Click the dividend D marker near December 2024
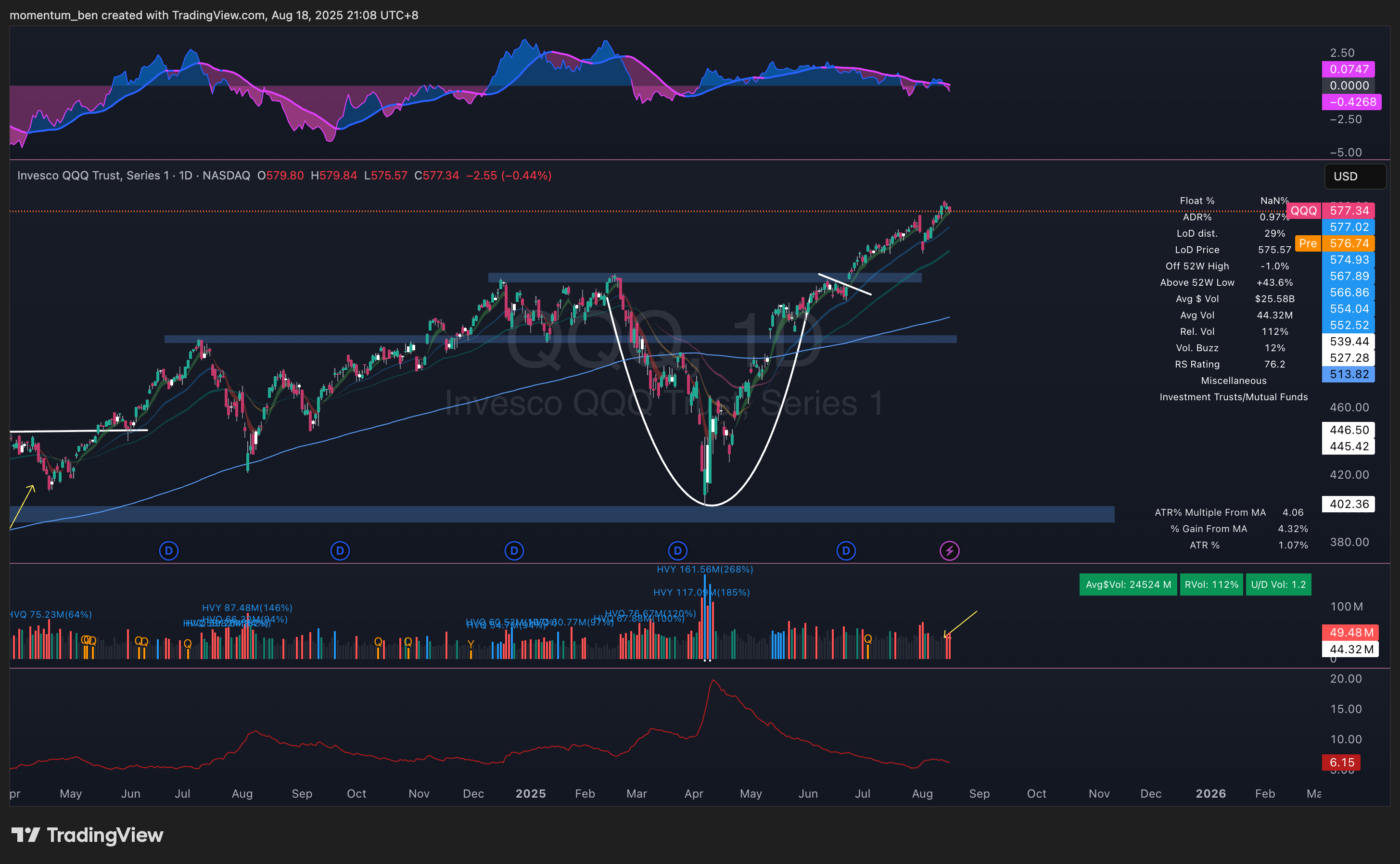 (514, 551)
